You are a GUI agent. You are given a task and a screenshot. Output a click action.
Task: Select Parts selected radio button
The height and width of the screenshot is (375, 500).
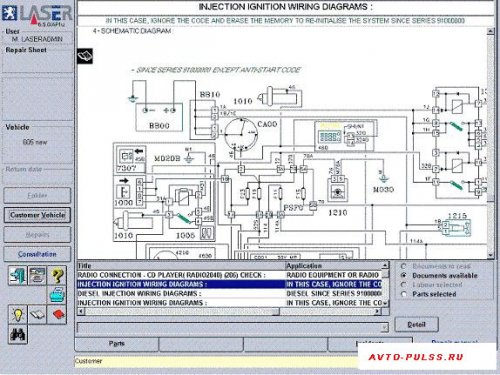[404, 294]
